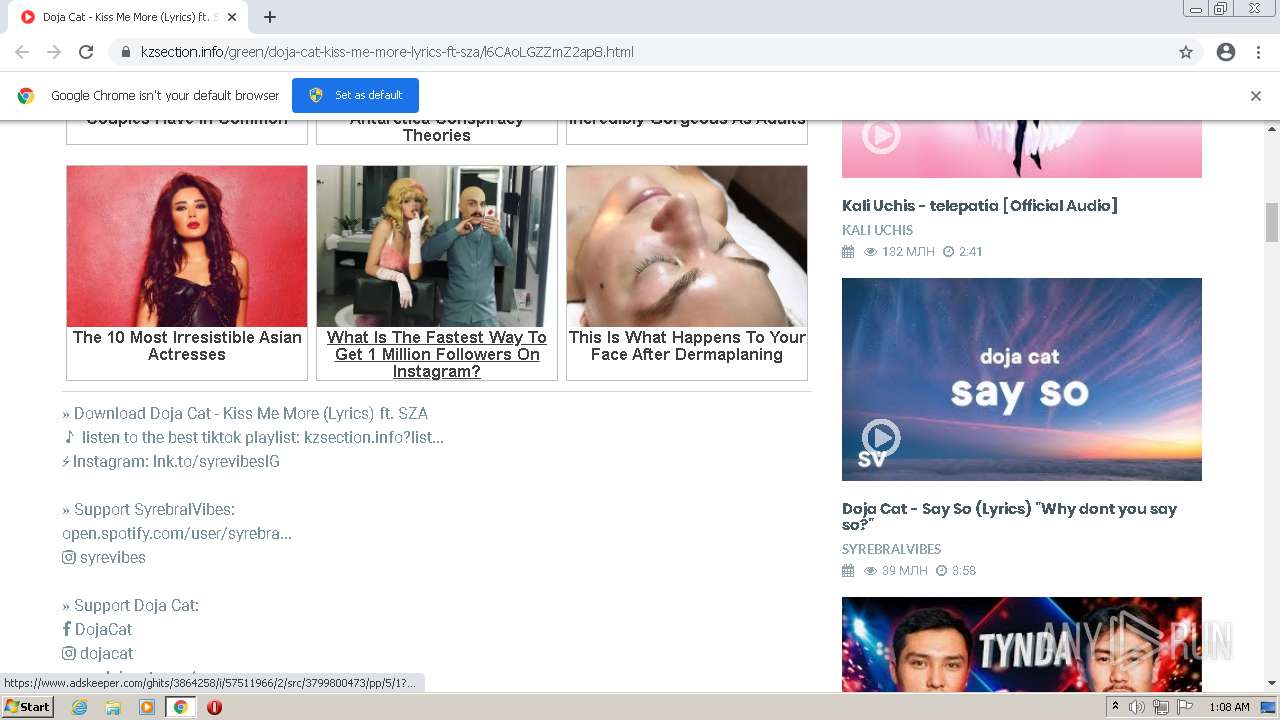Click the browser forward arrow

coord(54,52)
